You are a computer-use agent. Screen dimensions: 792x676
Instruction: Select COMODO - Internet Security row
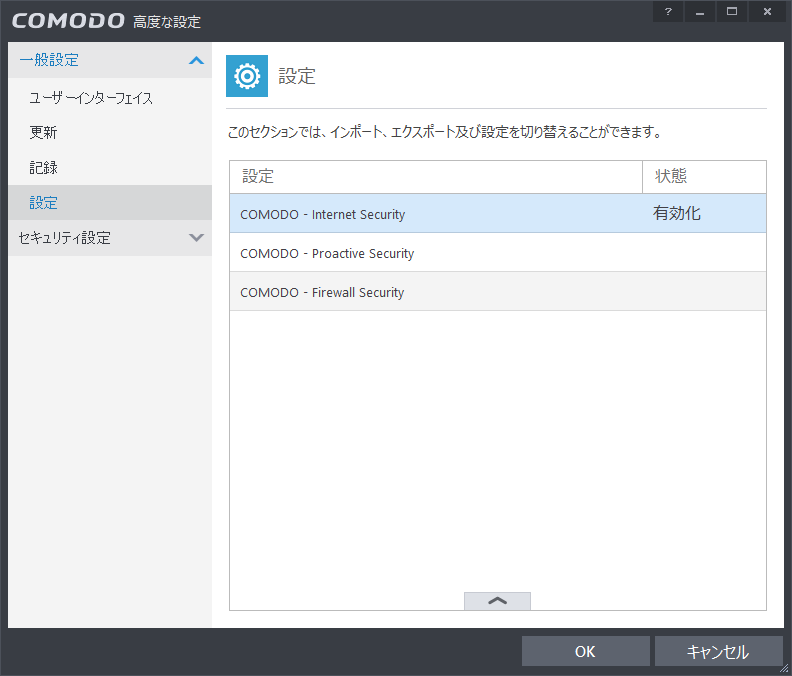(498, 213)
